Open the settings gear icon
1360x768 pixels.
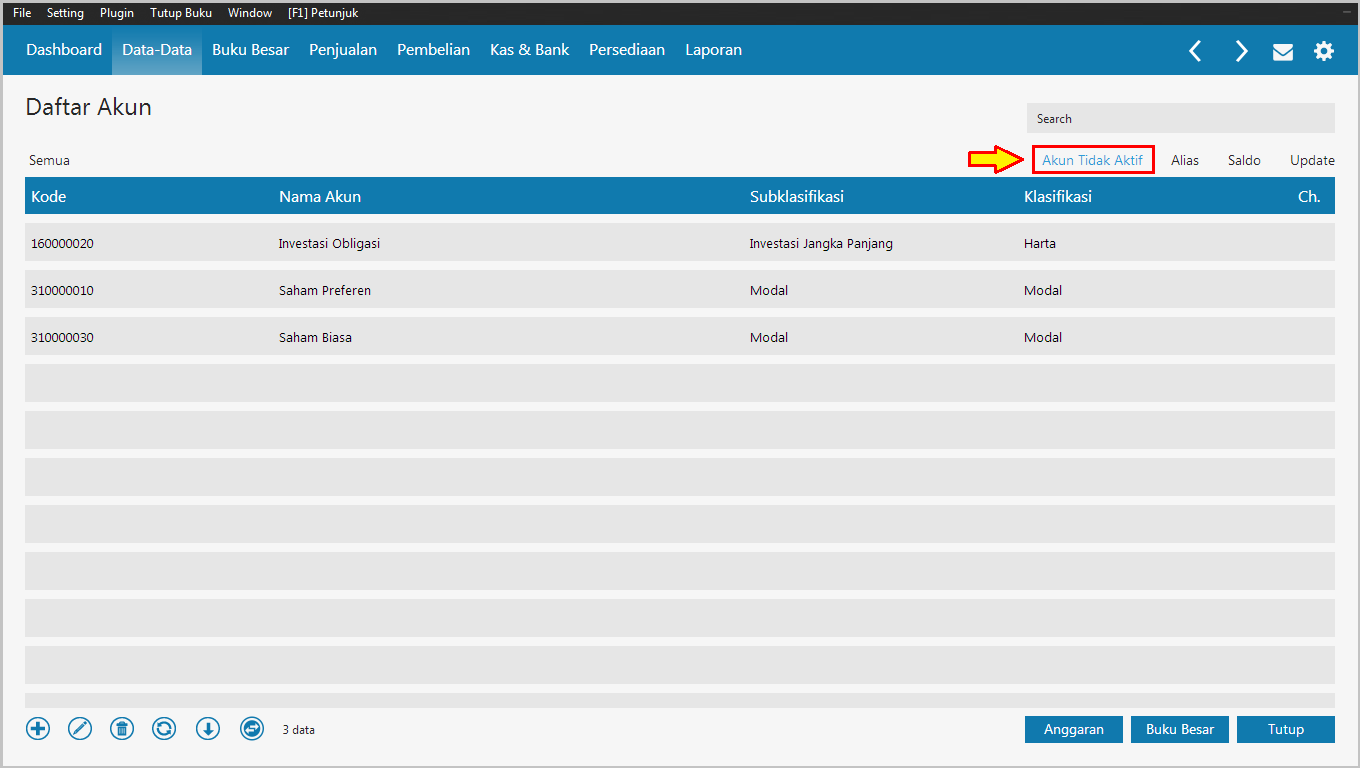[1324, 51]
